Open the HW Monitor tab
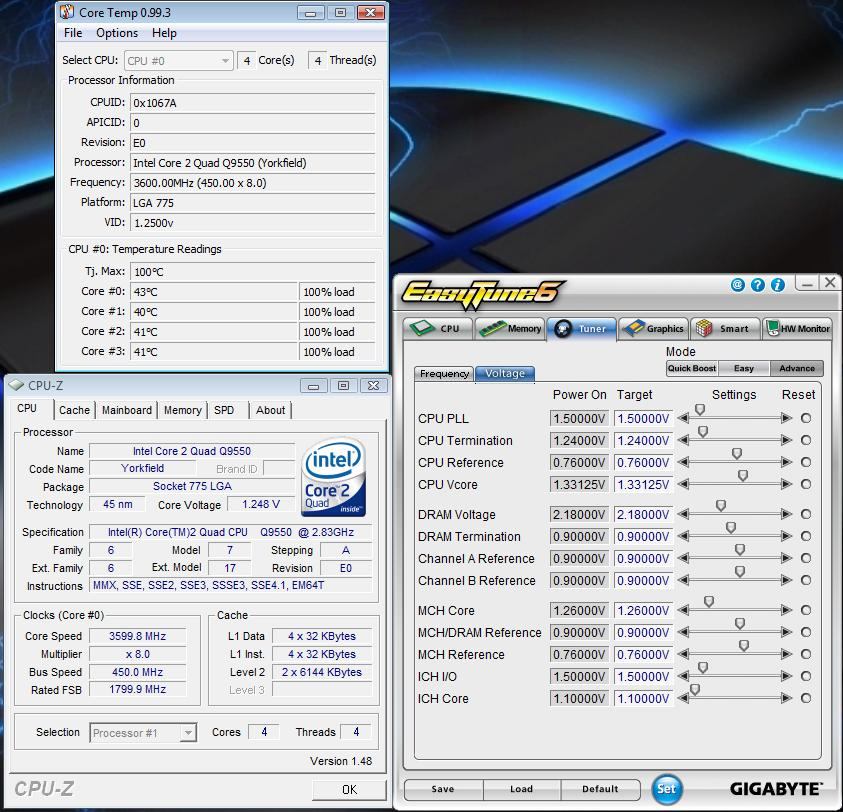The image size is (843, 812). (797, 328)
